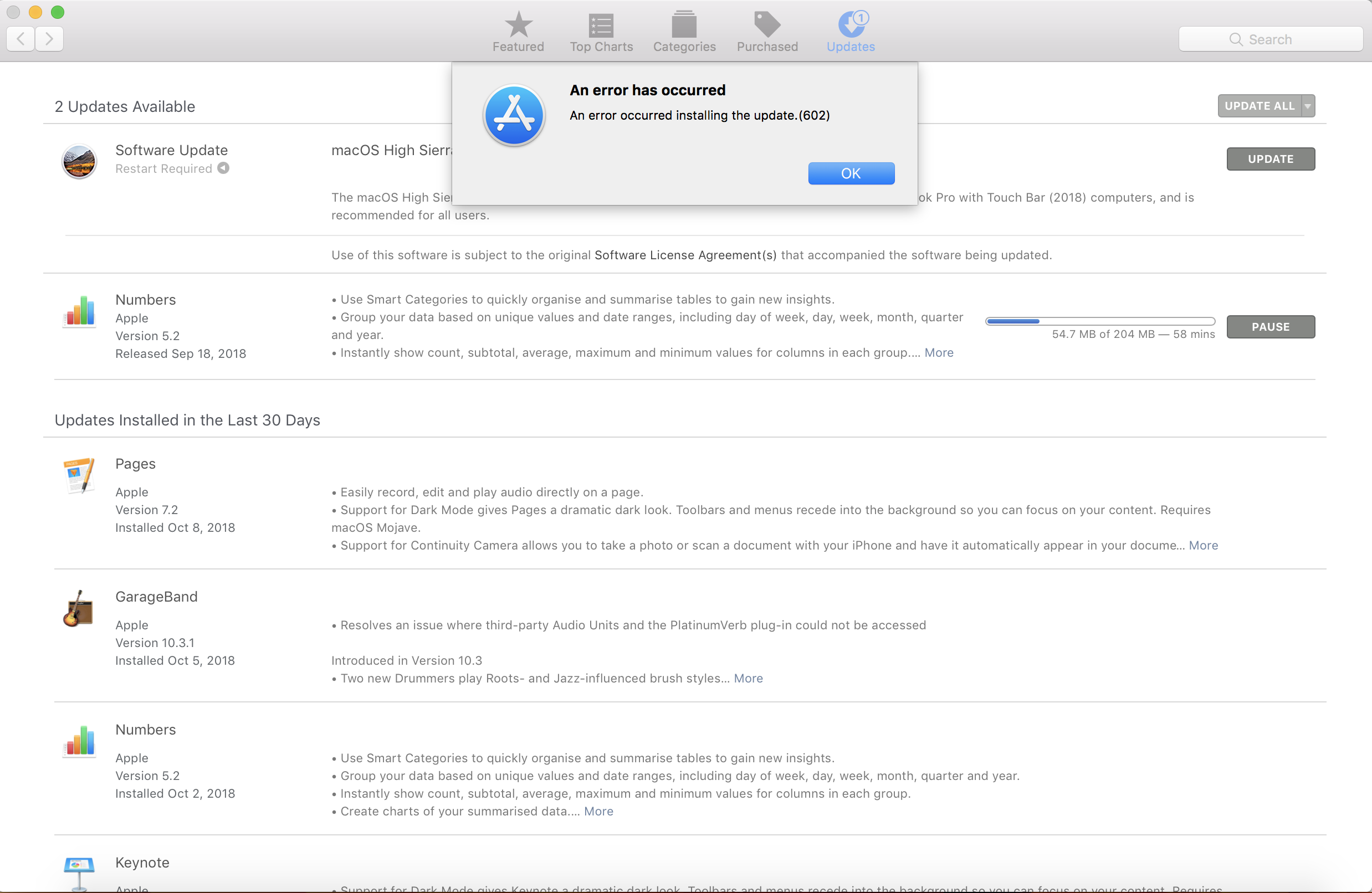Dismiss the error dialog with OK
The width and height of the screenshot is (1372, 893).
point(851,173)
